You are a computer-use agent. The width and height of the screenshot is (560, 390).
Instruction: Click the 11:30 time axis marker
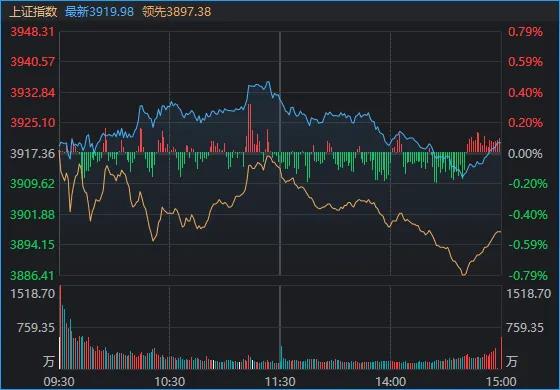(280, 382)
